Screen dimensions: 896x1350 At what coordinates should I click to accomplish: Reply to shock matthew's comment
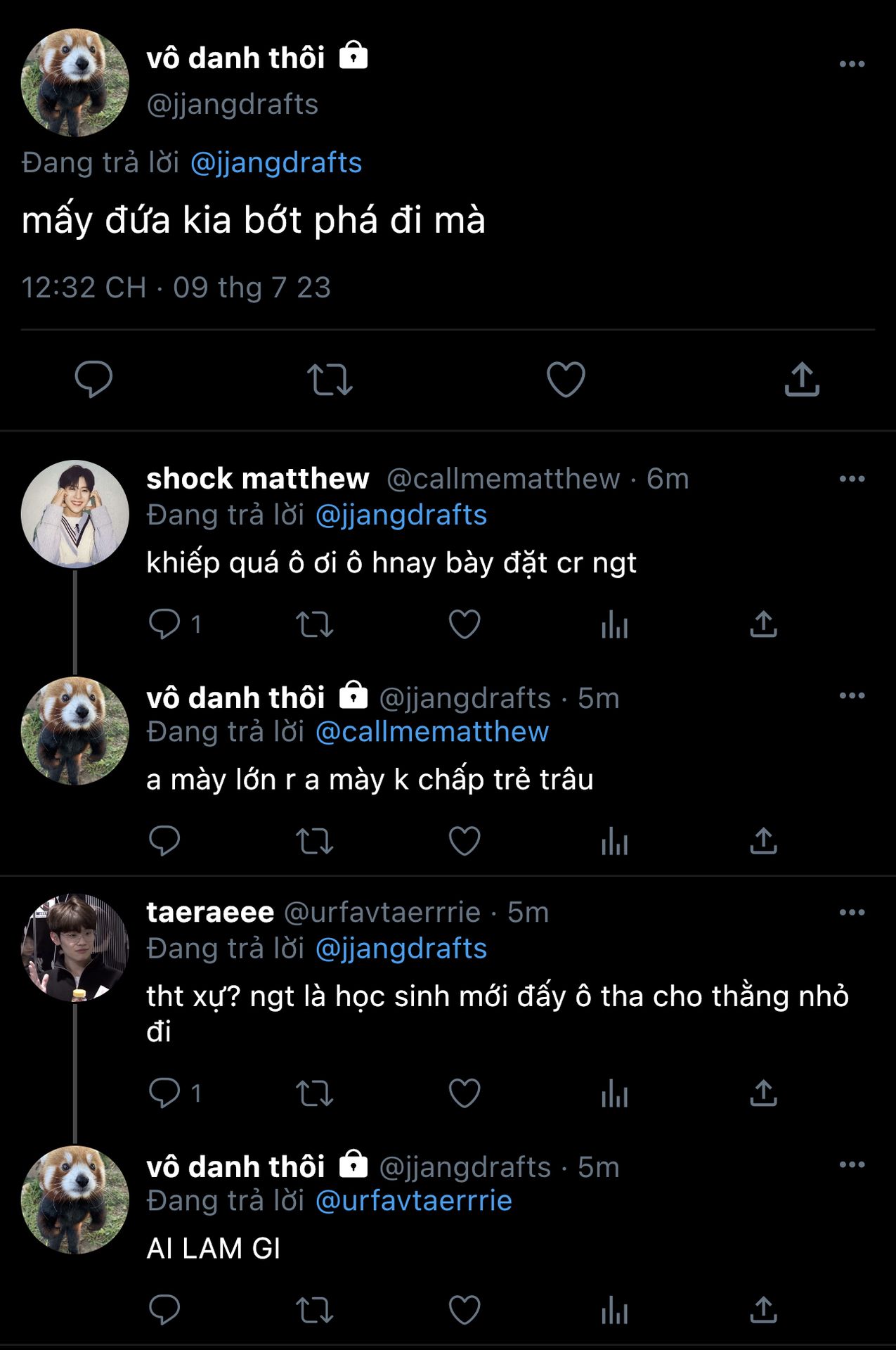(x=164, y=624)
